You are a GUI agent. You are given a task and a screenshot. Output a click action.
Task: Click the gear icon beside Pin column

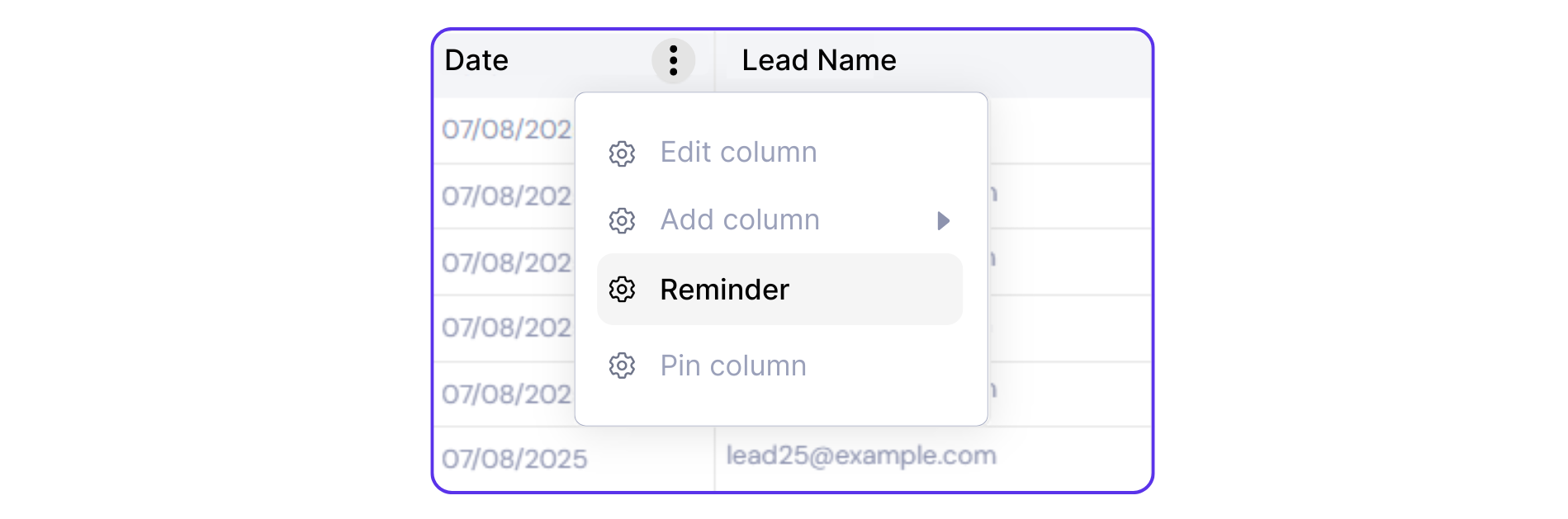pyautogui.click(x=622, y=366)
